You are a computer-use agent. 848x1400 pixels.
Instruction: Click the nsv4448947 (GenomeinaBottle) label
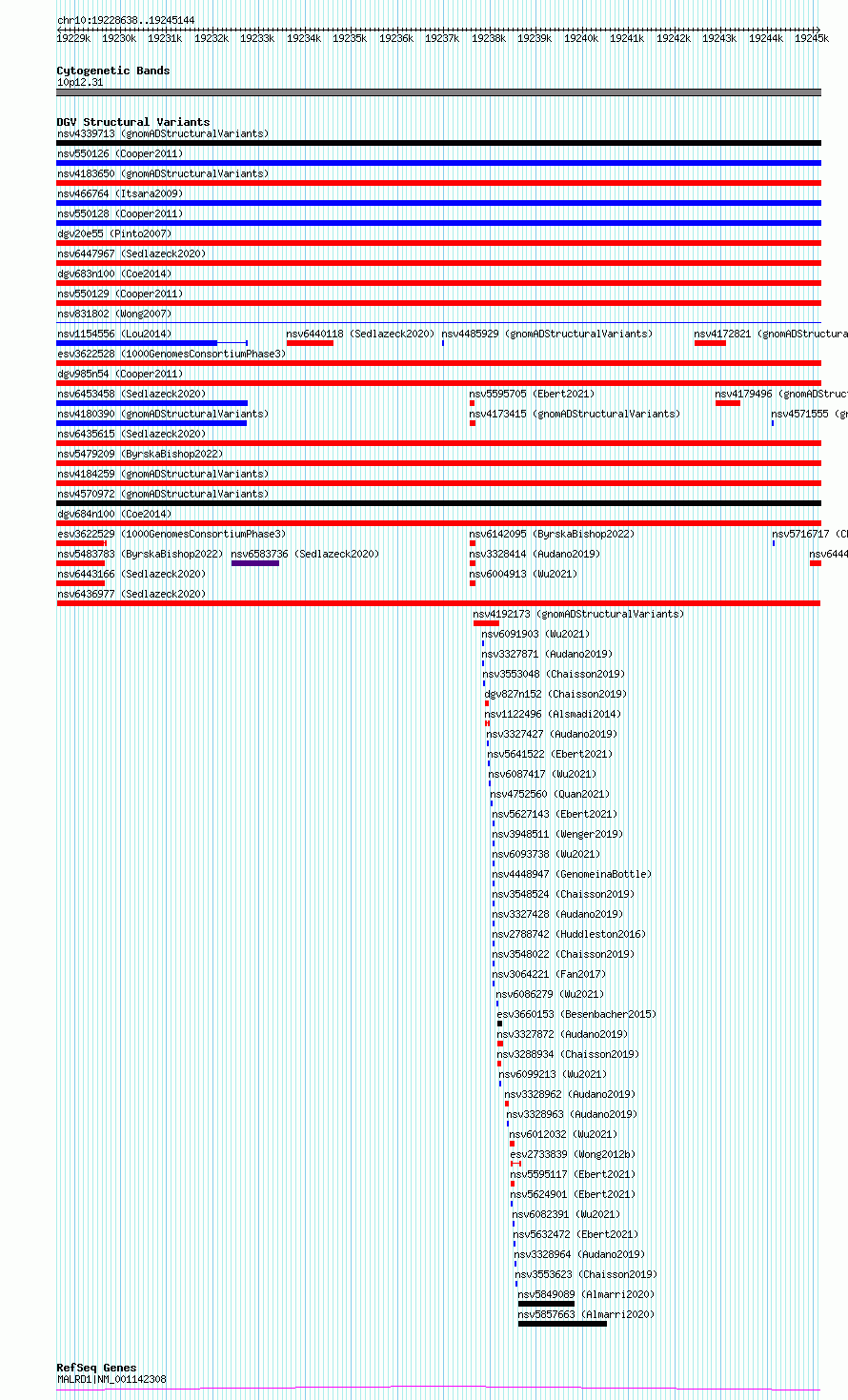(x=572, y=874)
